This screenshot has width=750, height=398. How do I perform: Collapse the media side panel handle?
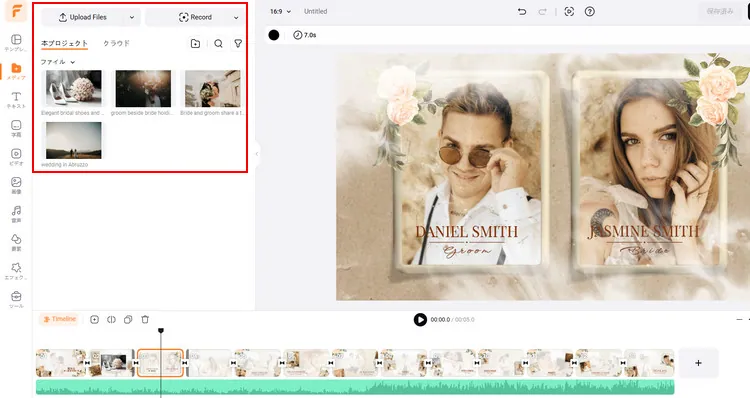coord(257,154)
